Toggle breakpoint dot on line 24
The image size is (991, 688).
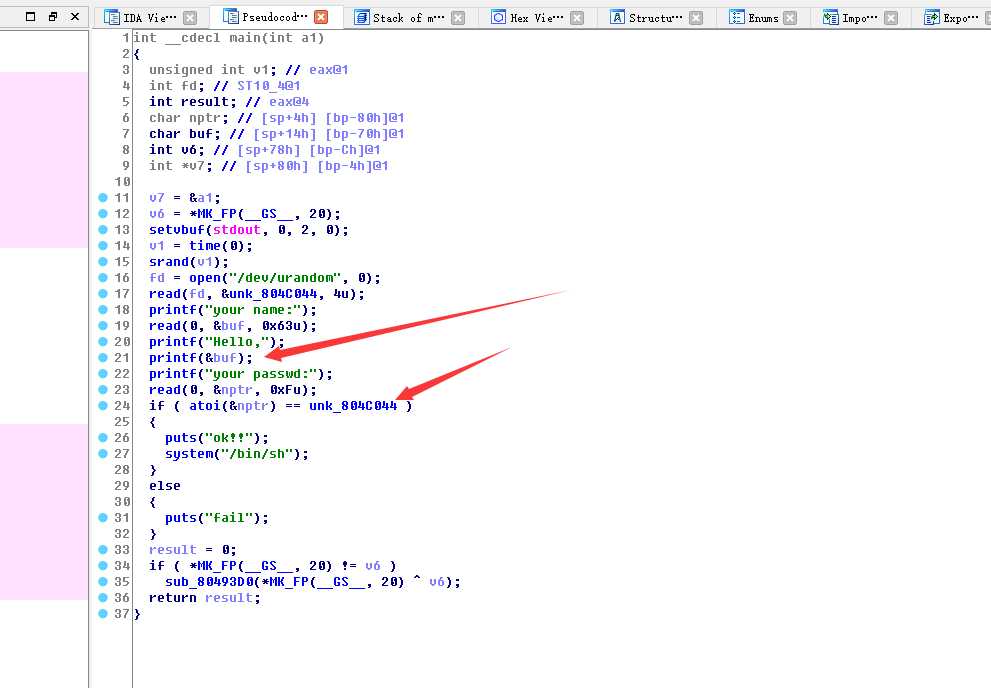click(103, 406)
